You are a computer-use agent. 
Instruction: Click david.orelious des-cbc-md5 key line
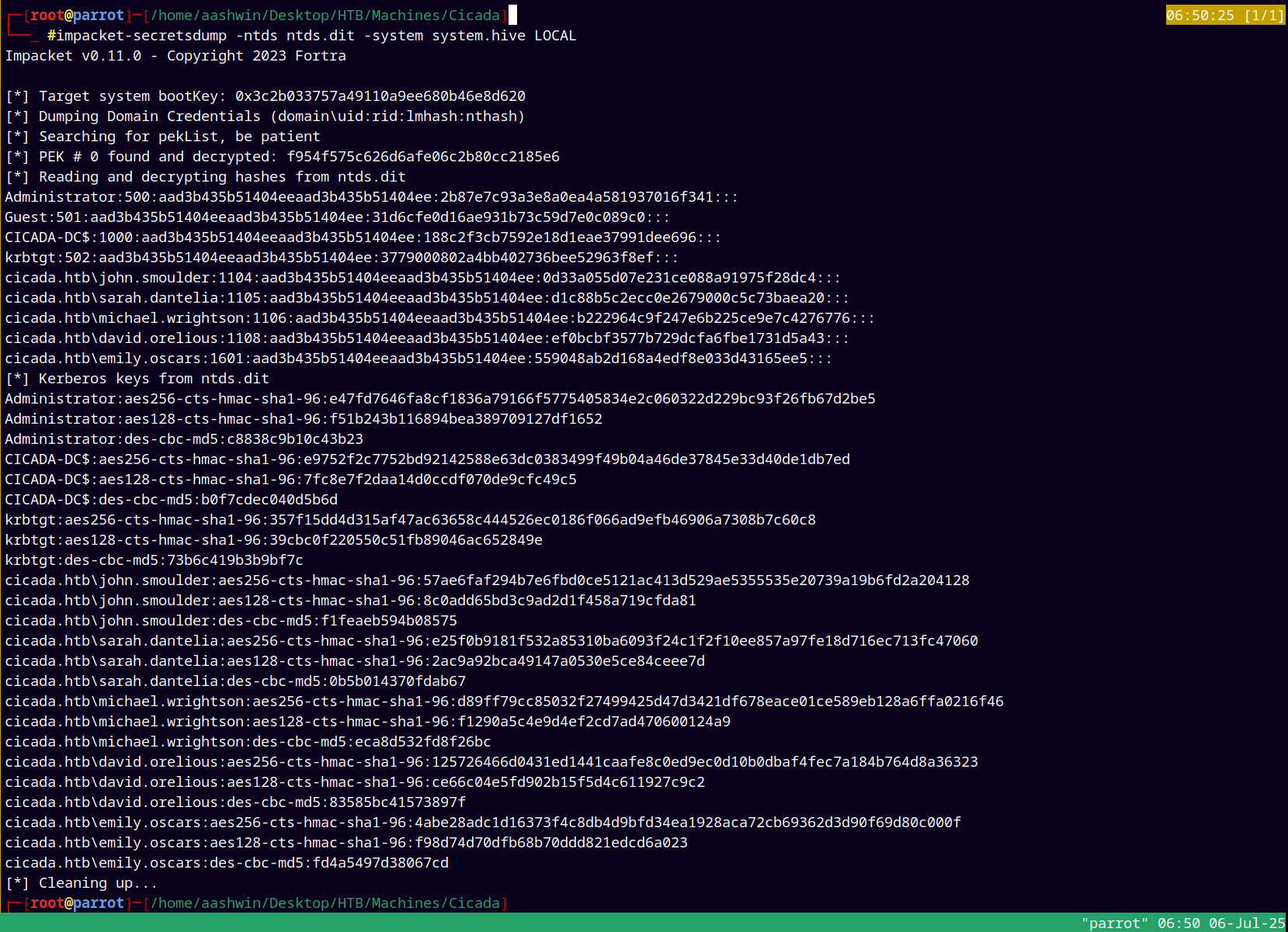[235, 802]
